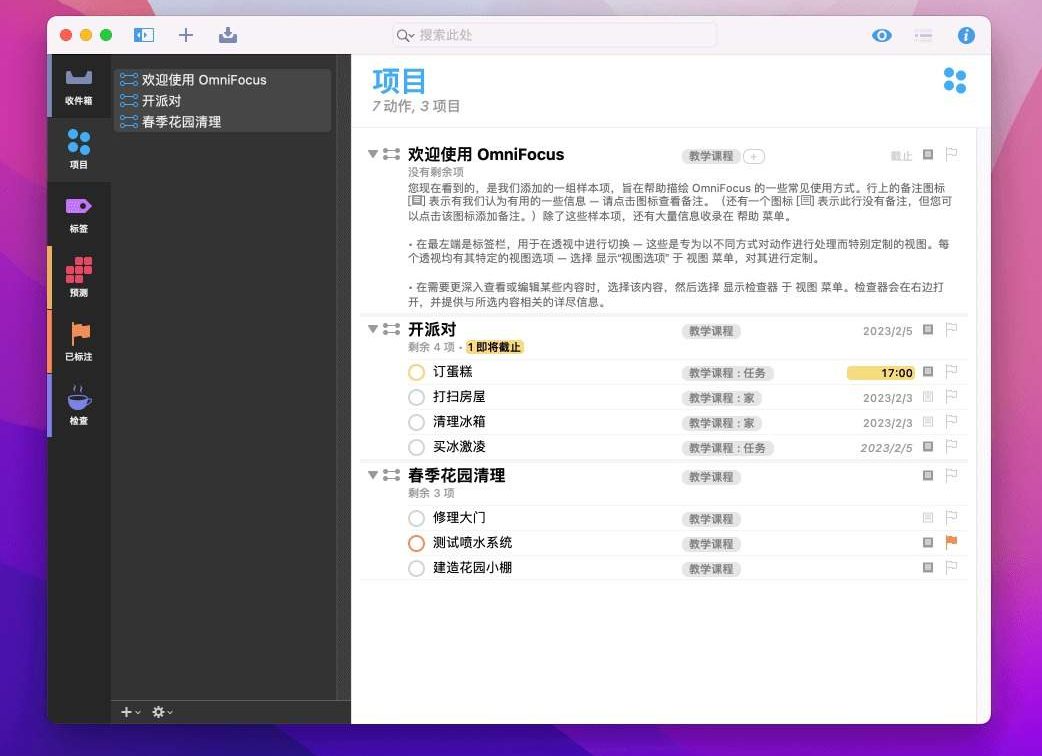
Task: Select 开派对 project in the sidebar
Action: [161, 101]
